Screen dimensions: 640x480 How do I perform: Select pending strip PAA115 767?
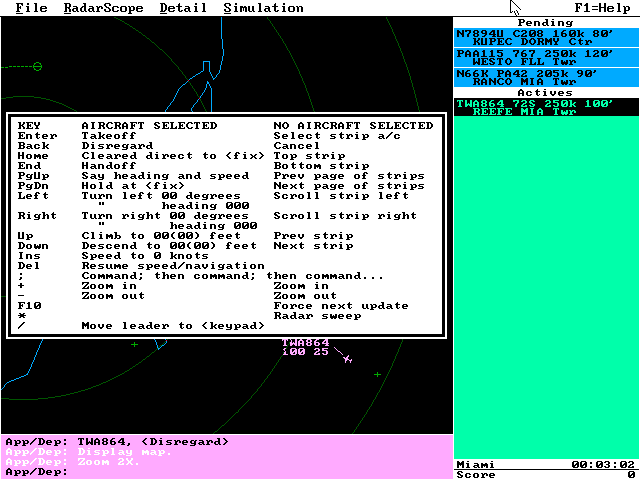click(x=546, y=58)
